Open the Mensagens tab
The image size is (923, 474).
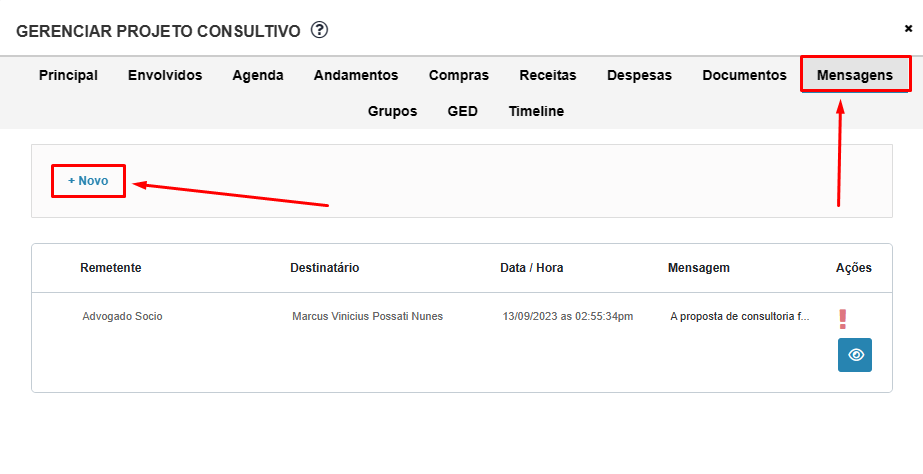point(855,75)
